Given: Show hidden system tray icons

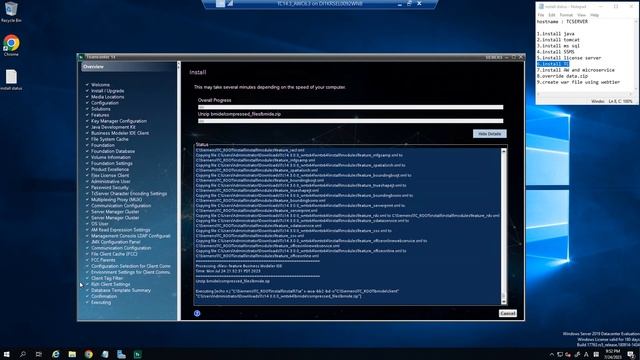Looking at the screenshot, I should pyautogui.click(x=552, y=355).
